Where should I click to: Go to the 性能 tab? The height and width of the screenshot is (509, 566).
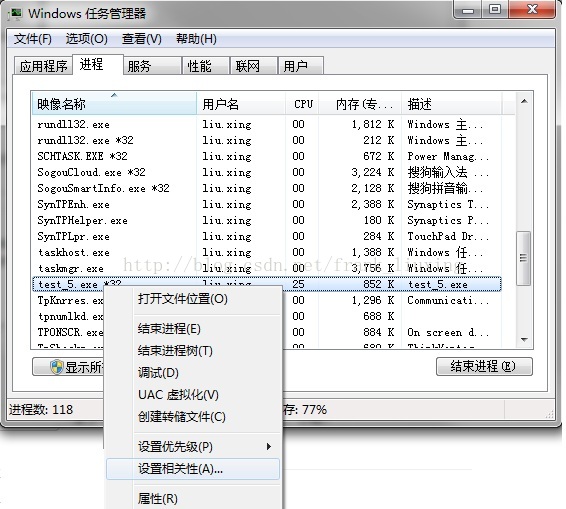click(x=206, y=66)
